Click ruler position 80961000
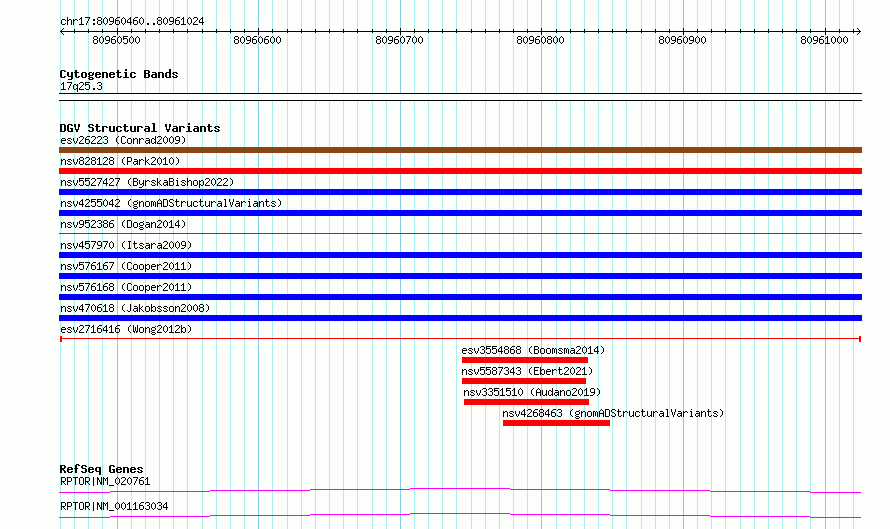This screenshot has height=529, width=890. click(x=824, y=40)
